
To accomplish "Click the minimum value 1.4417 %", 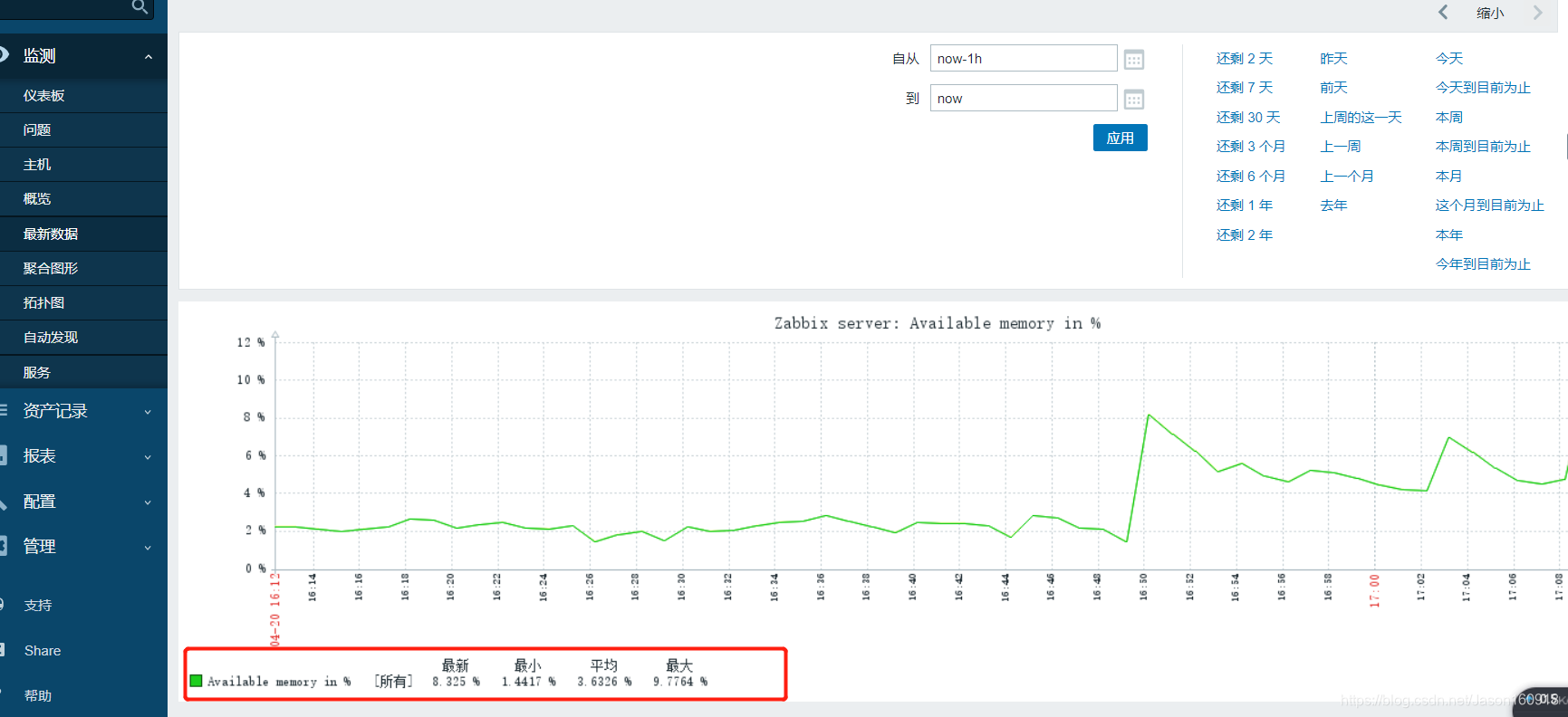I will pos(529,682).
